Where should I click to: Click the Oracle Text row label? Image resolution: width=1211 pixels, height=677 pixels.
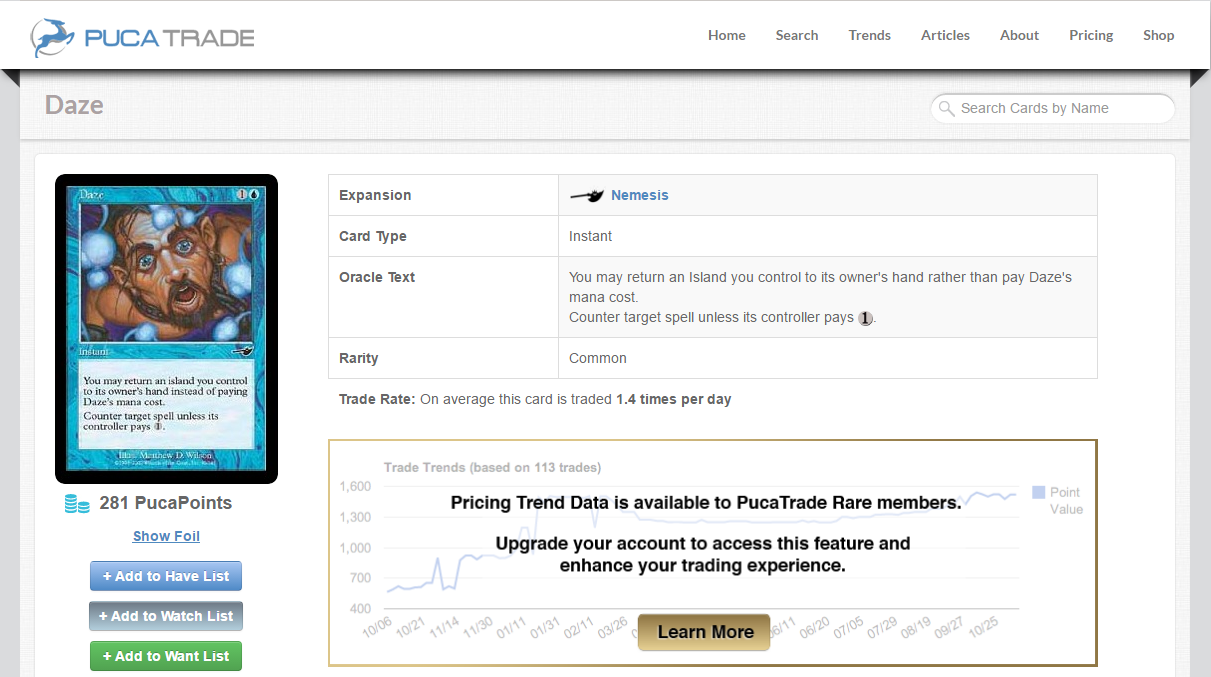click(377, 277)
